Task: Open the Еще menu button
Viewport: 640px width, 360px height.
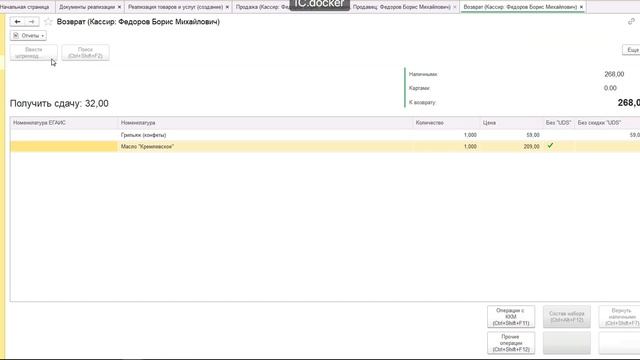Action: coord(632,50)
